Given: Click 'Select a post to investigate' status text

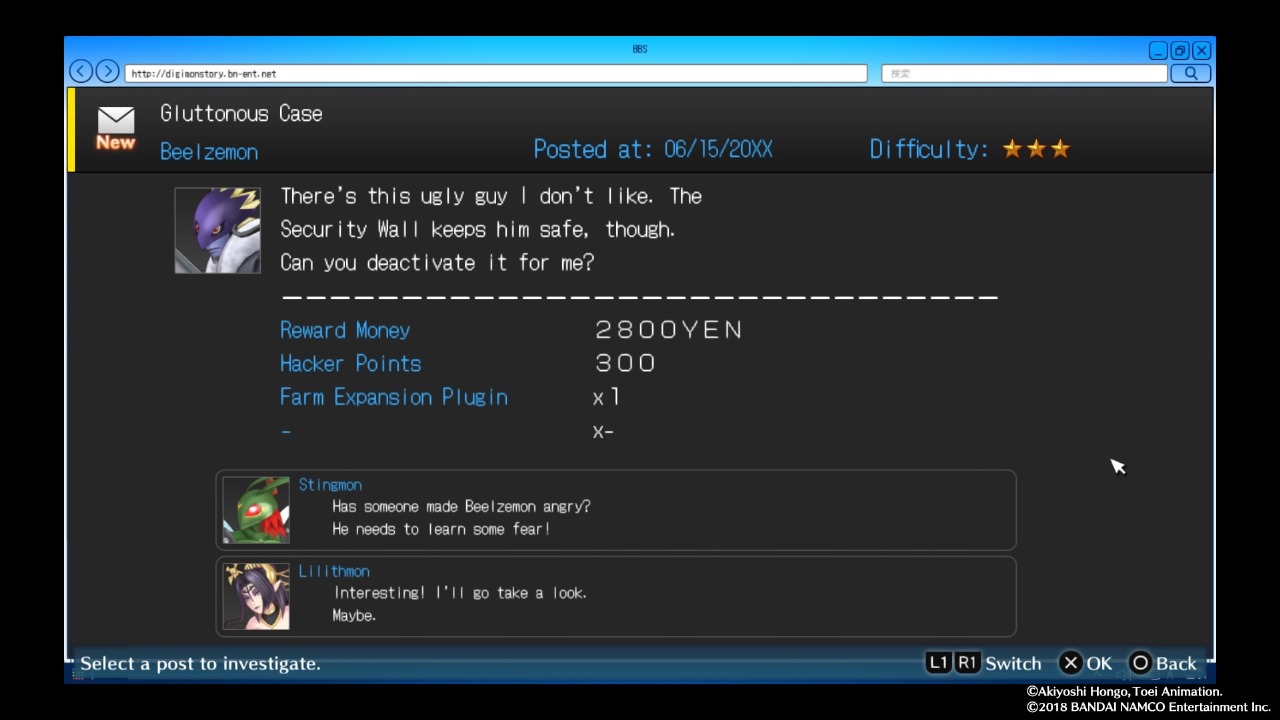Looking at the screenshot, I should pos(200,663).
